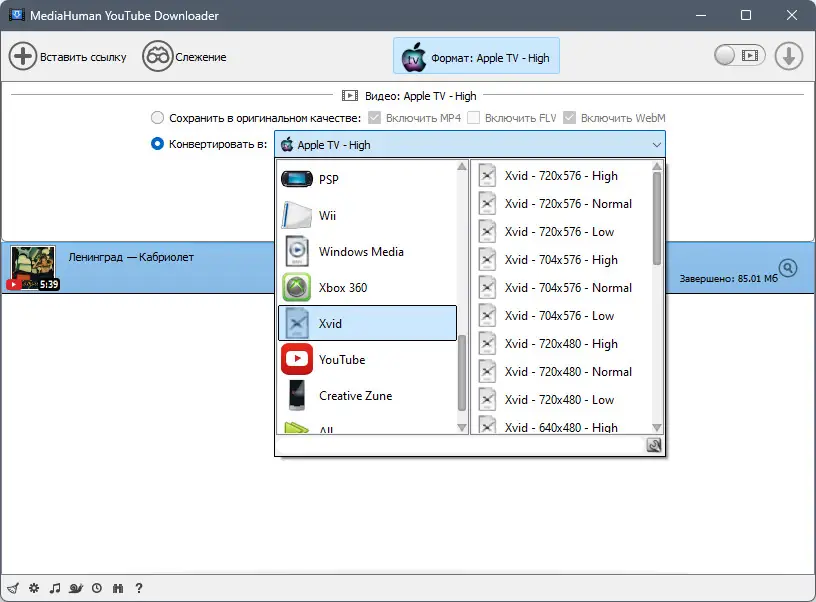Click the preset list scrollbar thumb
The image size is (816, 602).
[x=657, y=219]
